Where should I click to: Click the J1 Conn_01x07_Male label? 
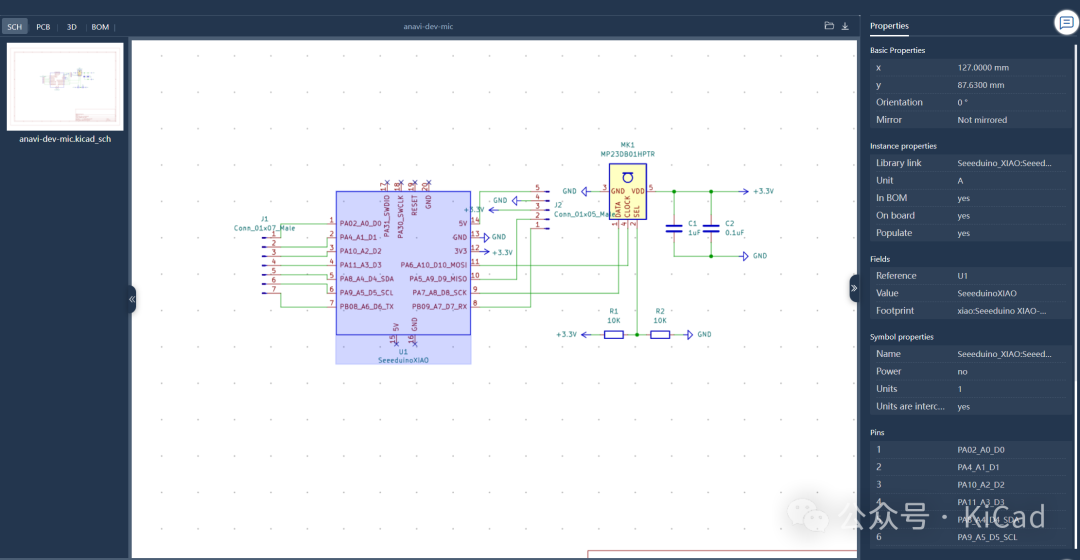[264, 224]
